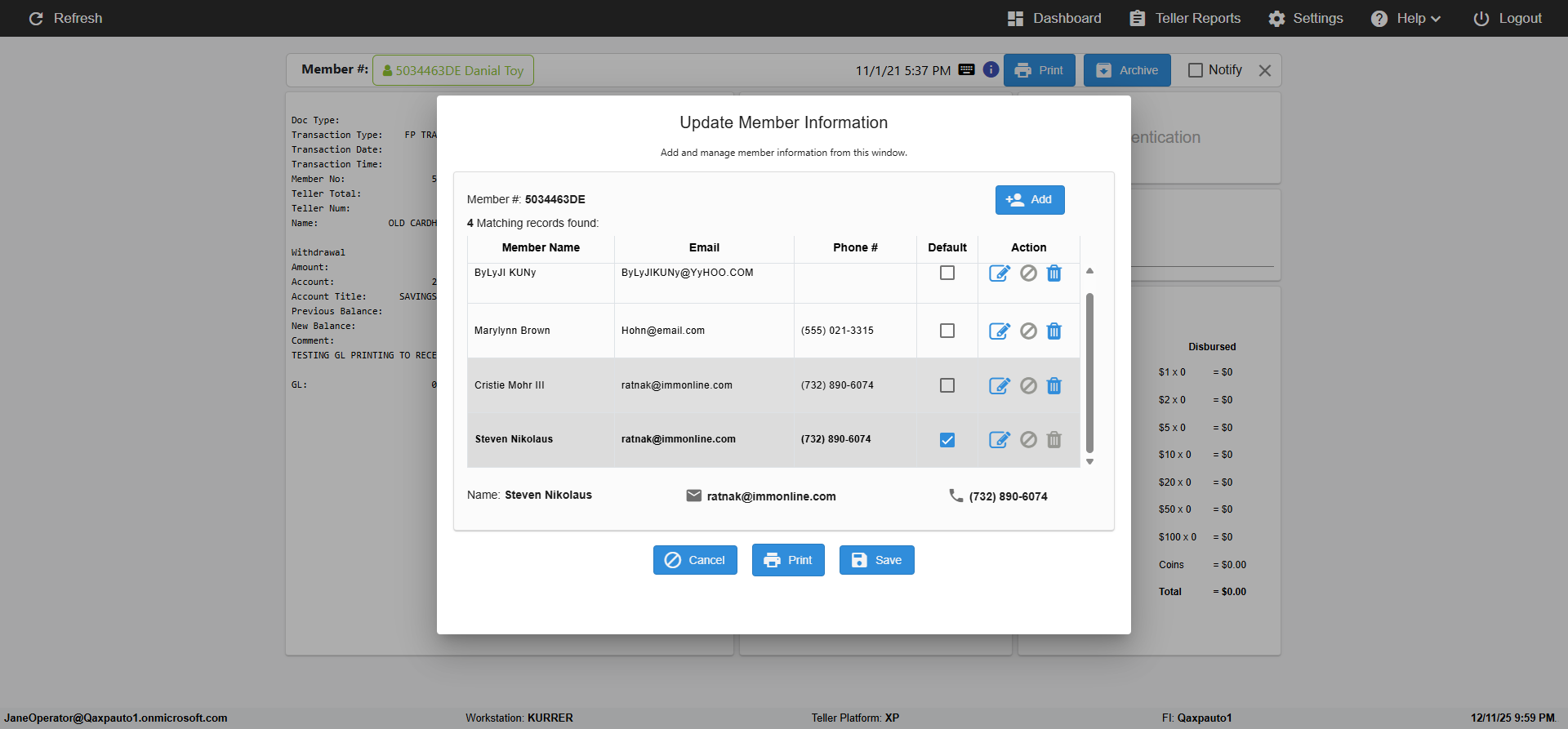Select the Hohn@email.com cell
1568x729 pixels.
tap(704, 331)
